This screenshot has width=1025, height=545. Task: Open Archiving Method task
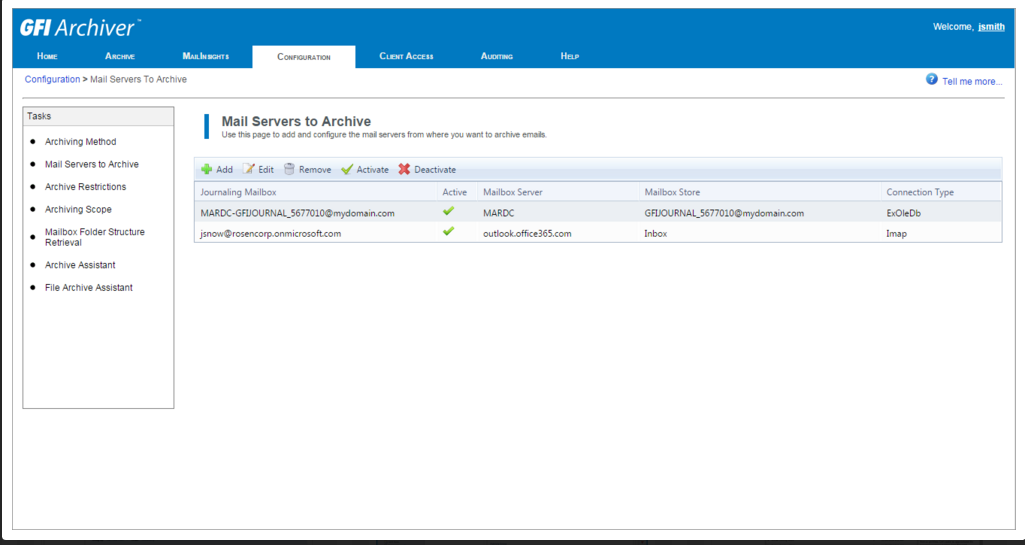tap(80, 142)
